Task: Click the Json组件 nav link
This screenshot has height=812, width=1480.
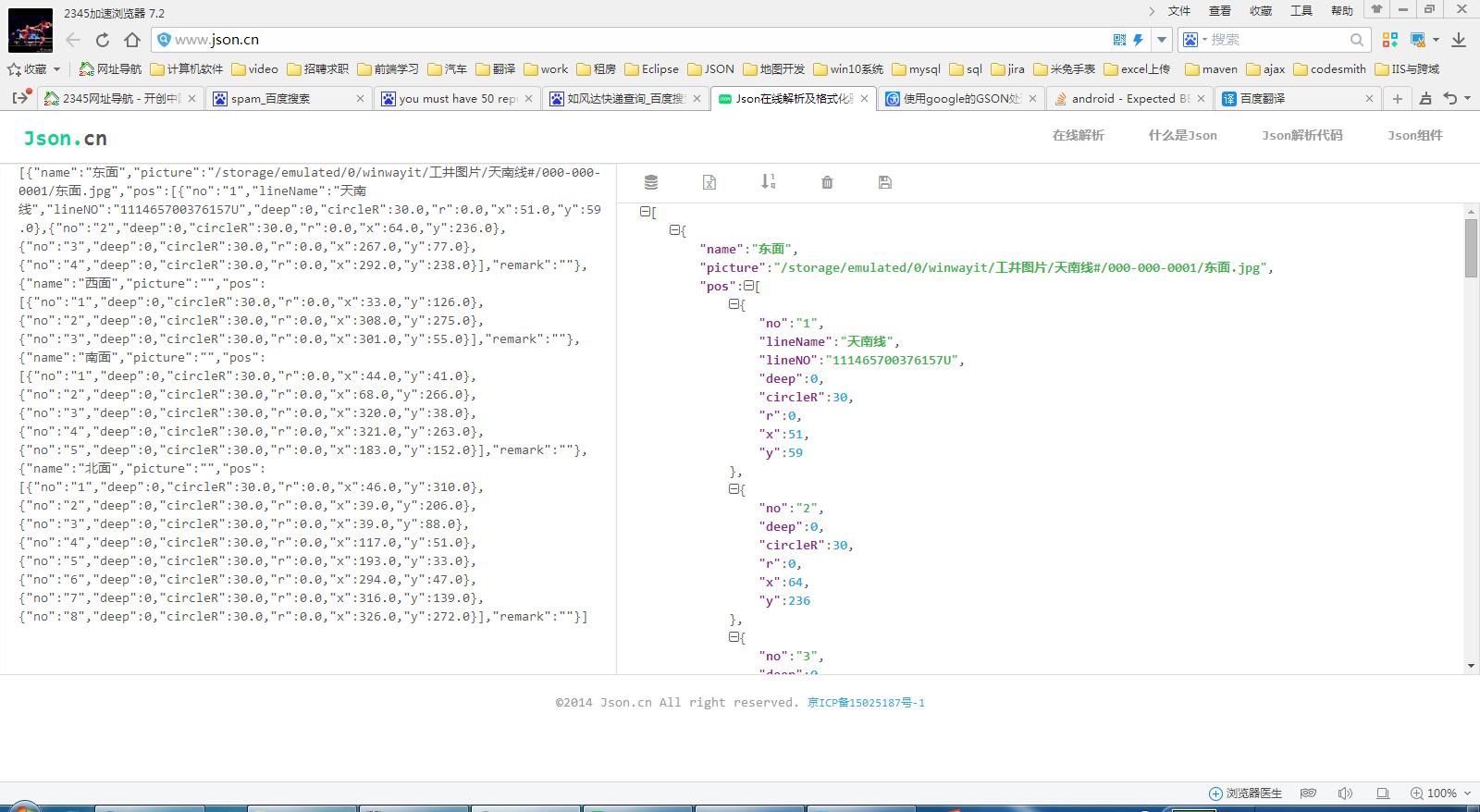Action: pyautogui.click(x=1414, y=135)
